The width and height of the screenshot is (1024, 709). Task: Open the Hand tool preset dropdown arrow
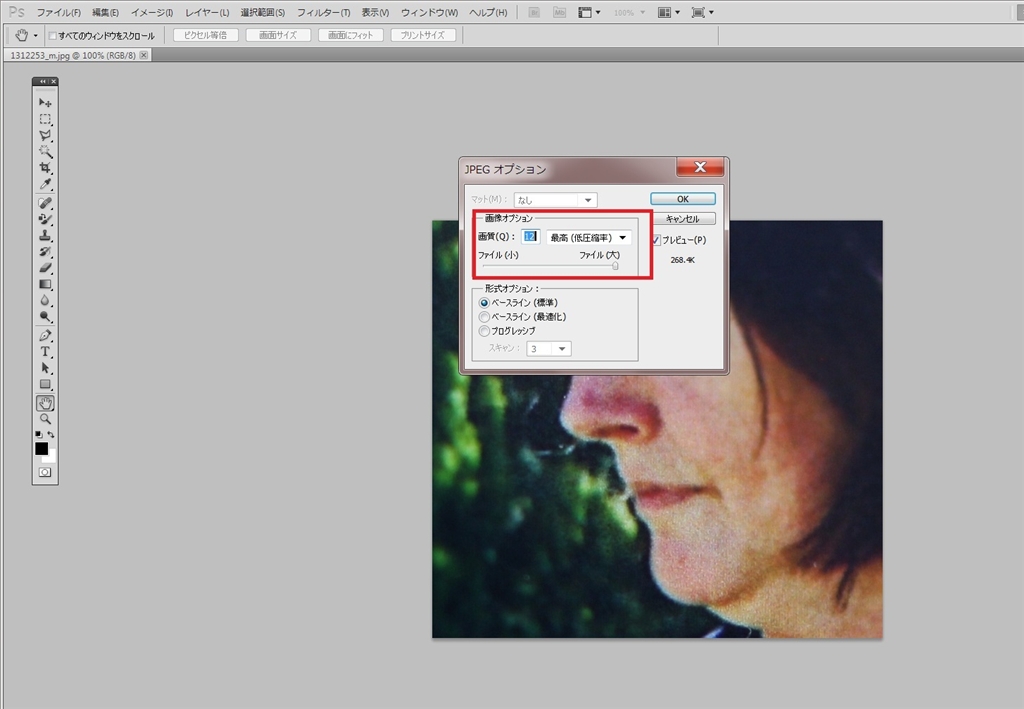click(x=36, y=36)
